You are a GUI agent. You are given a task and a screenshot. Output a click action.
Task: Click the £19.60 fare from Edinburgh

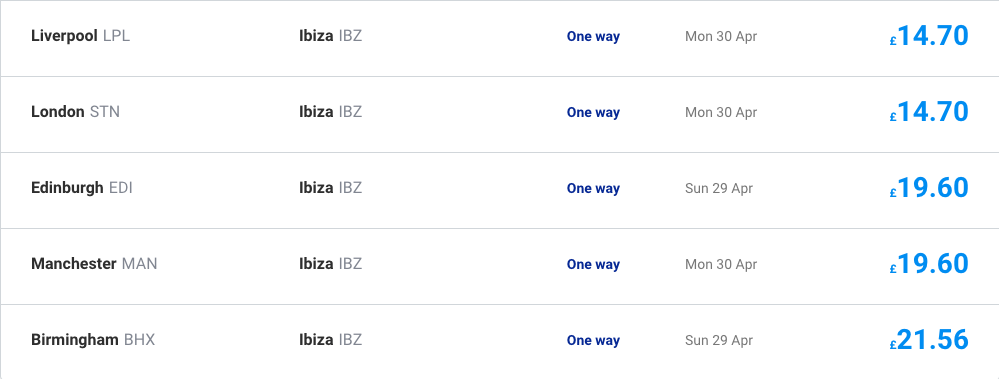929,188
